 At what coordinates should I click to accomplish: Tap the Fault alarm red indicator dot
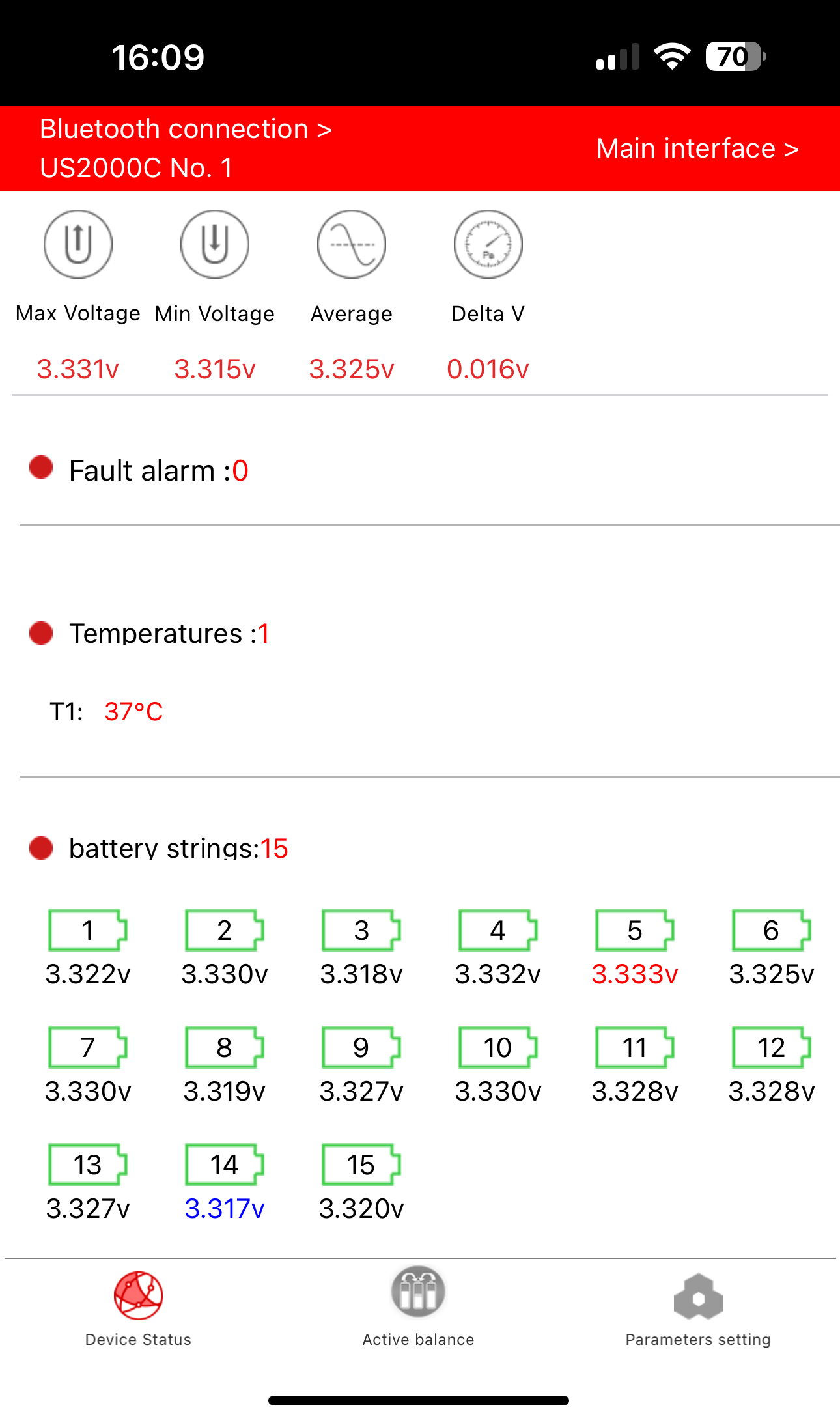41,468
